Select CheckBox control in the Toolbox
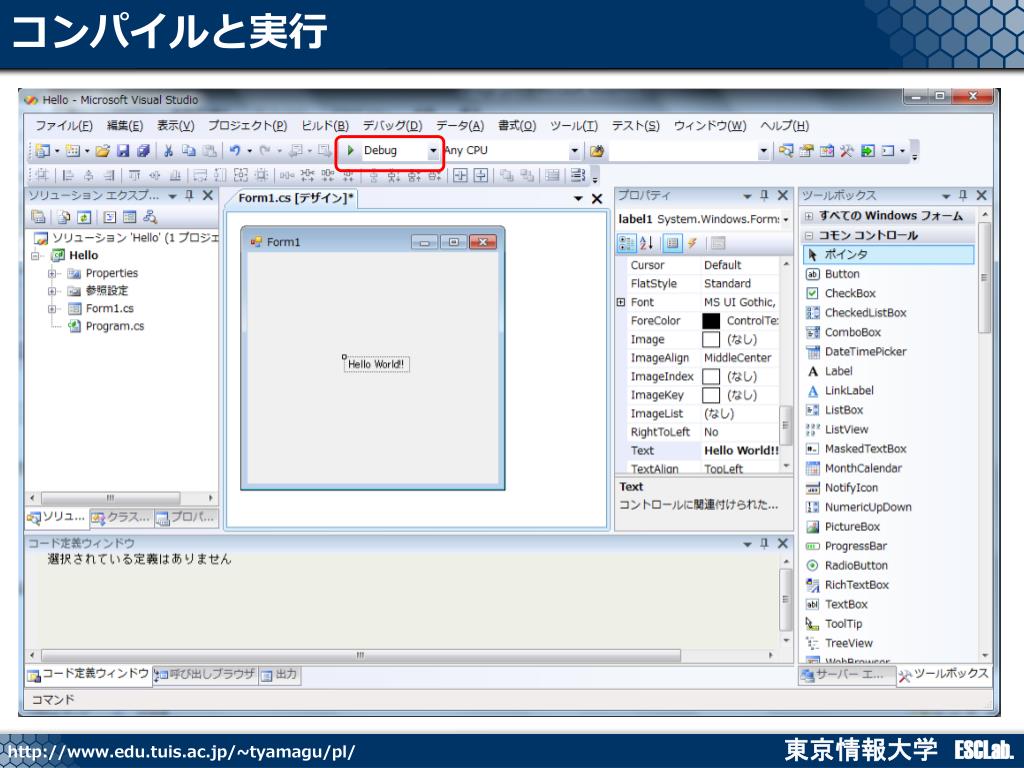 (x=850, y=294)
